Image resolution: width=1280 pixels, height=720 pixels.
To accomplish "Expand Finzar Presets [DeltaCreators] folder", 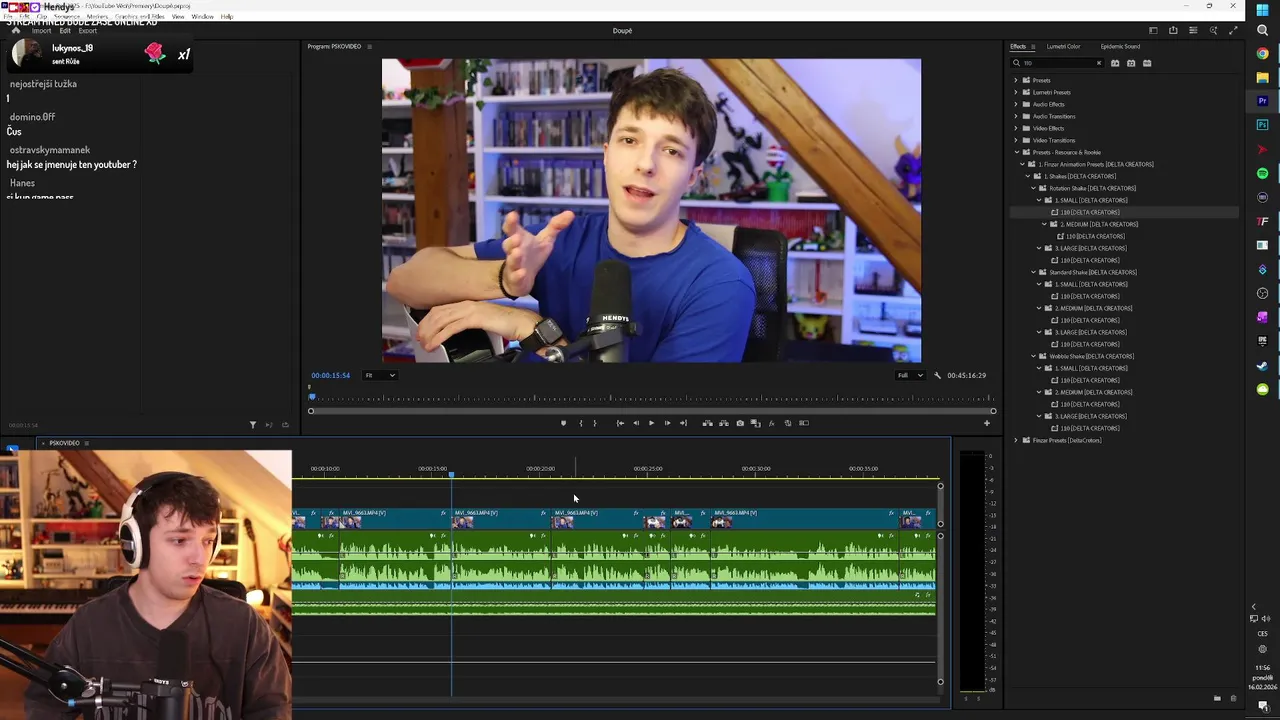I will point(1016,440).
